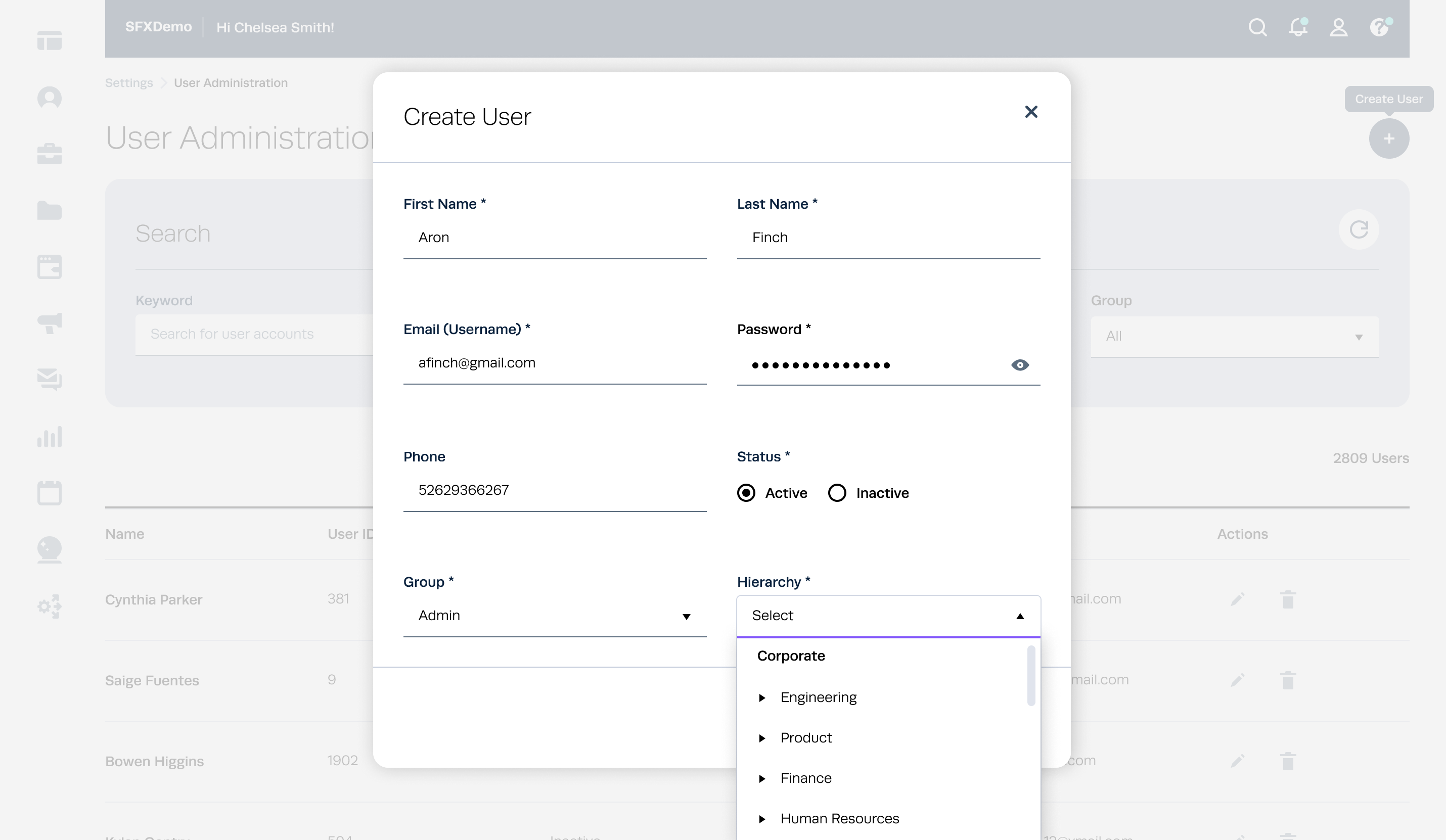
Task: Expand the Engineering hierarchy node
Action: [762, 697]
